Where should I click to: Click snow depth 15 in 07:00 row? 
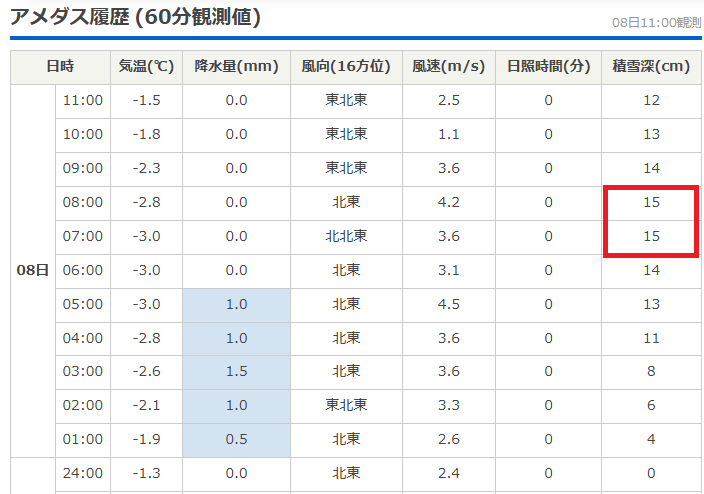click(651, 236)
